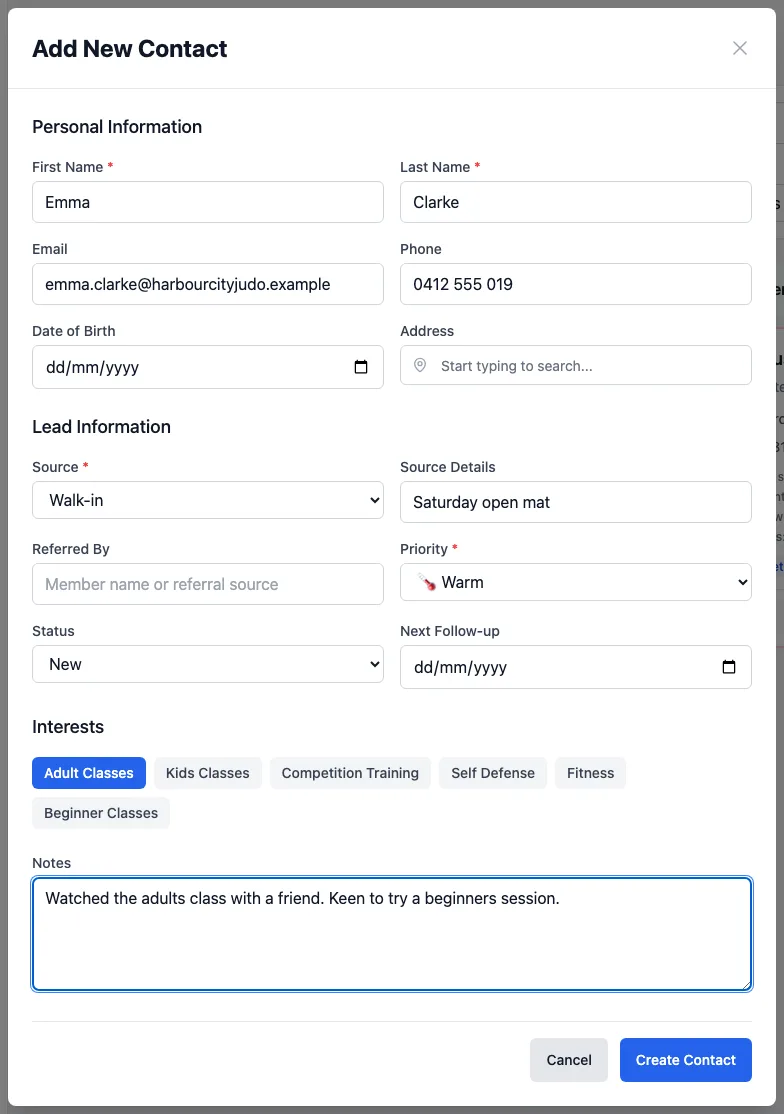The image size is (784, 1114).
Task: Click the Address label
Action: tap(427, 331)
